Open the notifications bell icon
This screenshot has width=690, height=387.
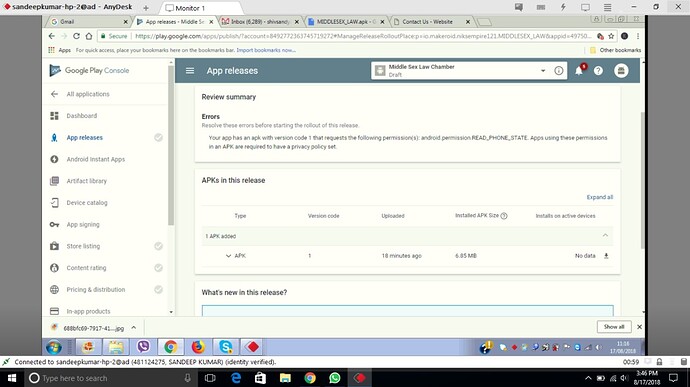(x=579, y=70)
